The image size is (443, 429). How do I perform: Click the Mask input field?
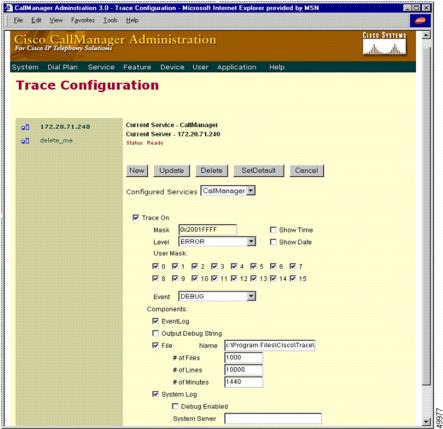(x=208, y=230)
